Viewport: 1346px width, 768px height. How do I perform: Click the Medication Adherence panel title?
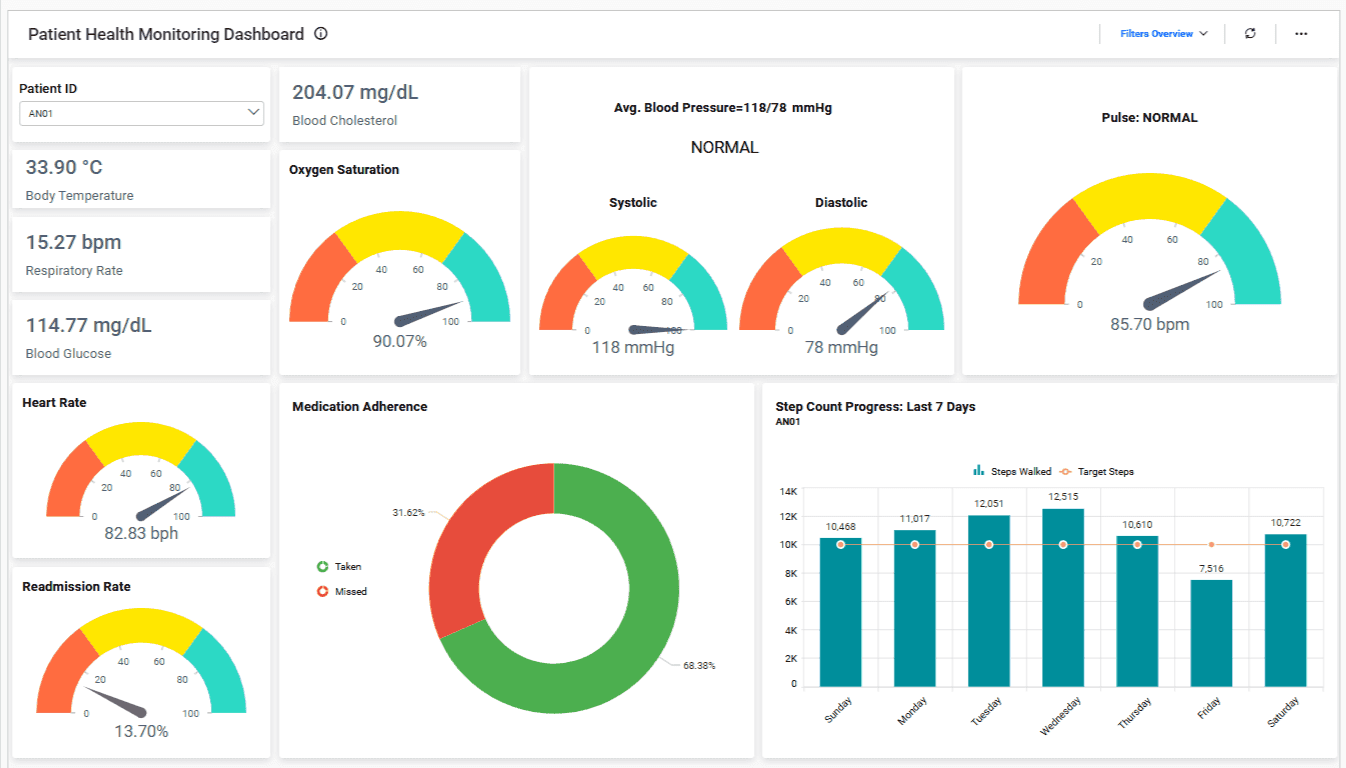pos(358,406)
